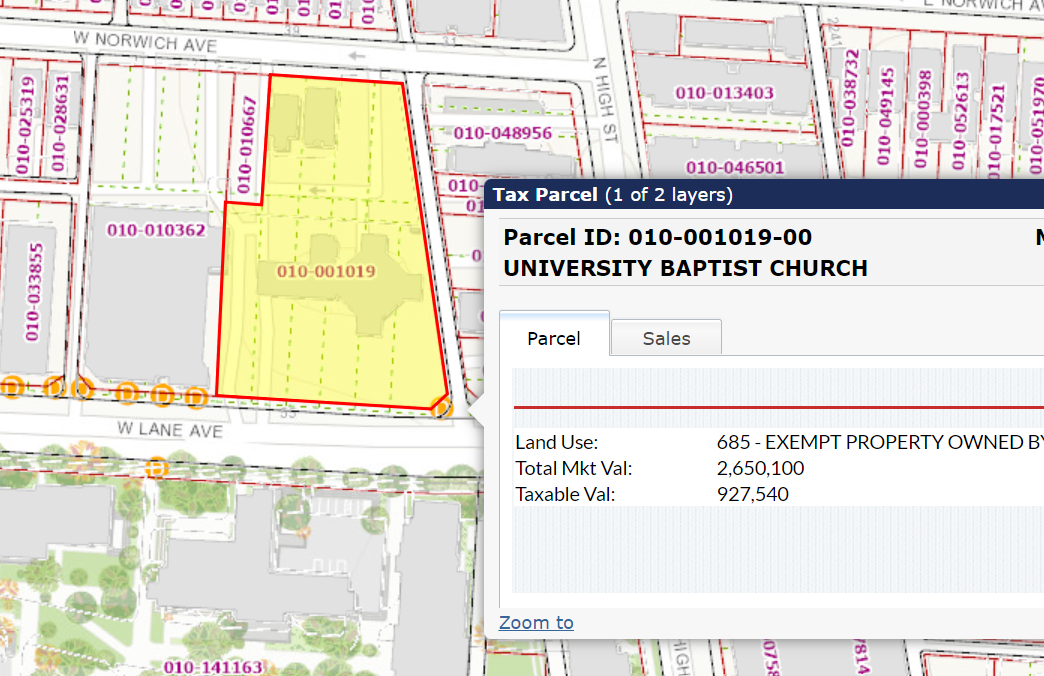Image resolution: width=1044 pixels, height=676 pixels.
Task: Click the Zoom to link
Action: pos(536,623)
